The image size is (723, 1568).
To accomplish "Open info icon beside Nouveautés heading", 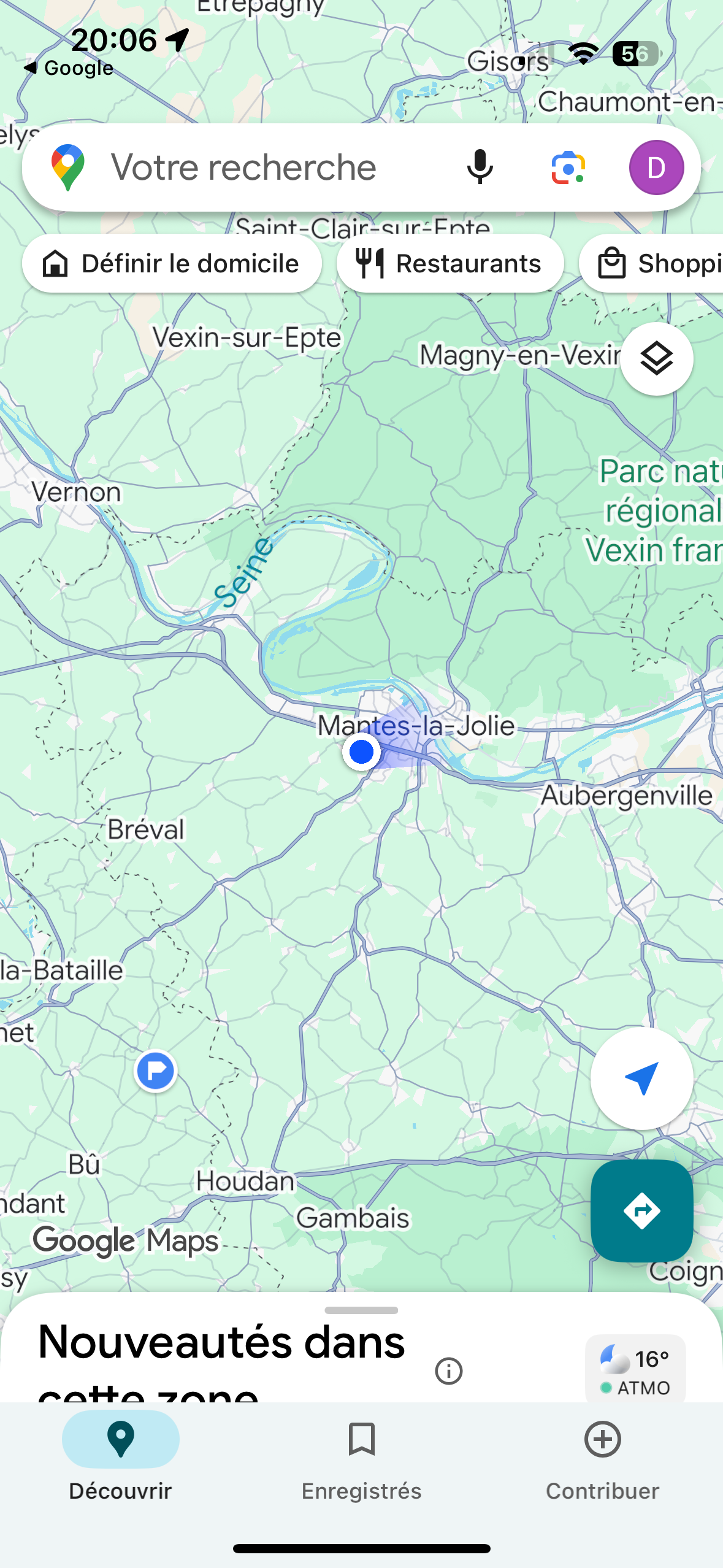I will [448, 1370].
